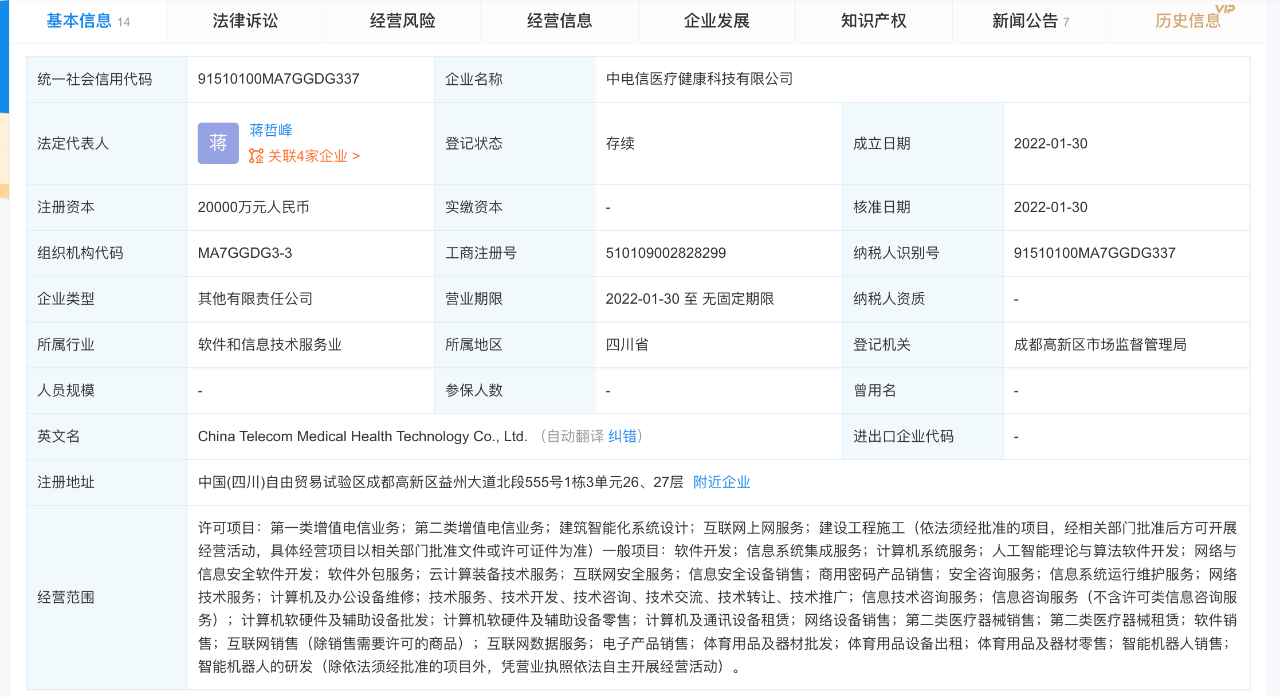The width and height of the screenshot is (1280, 697).
Task: Click the company name 中电信医疗健康科技有限公司
Action: tap(699, 79)
